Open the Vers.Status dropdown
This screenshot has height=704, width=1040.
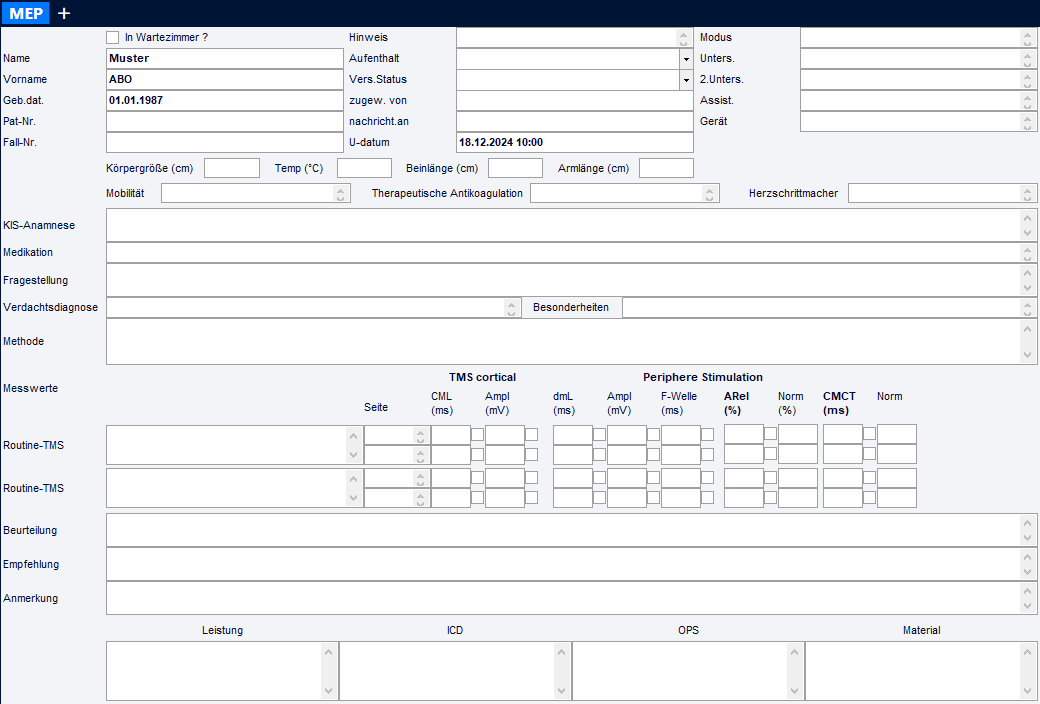686,80
